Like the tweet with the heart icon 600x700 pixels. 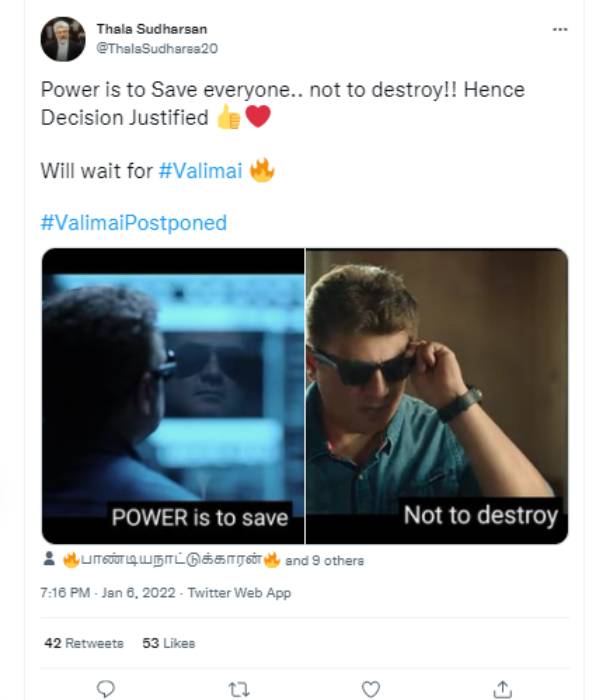click(x=370, y=688)
